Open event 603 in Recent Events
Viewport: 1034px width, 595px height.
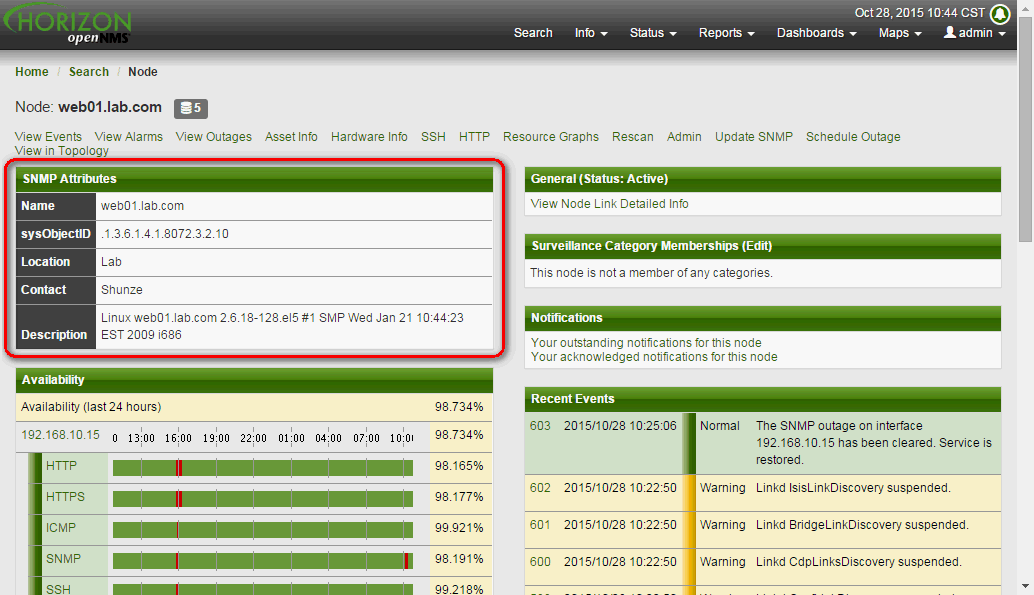540,426
